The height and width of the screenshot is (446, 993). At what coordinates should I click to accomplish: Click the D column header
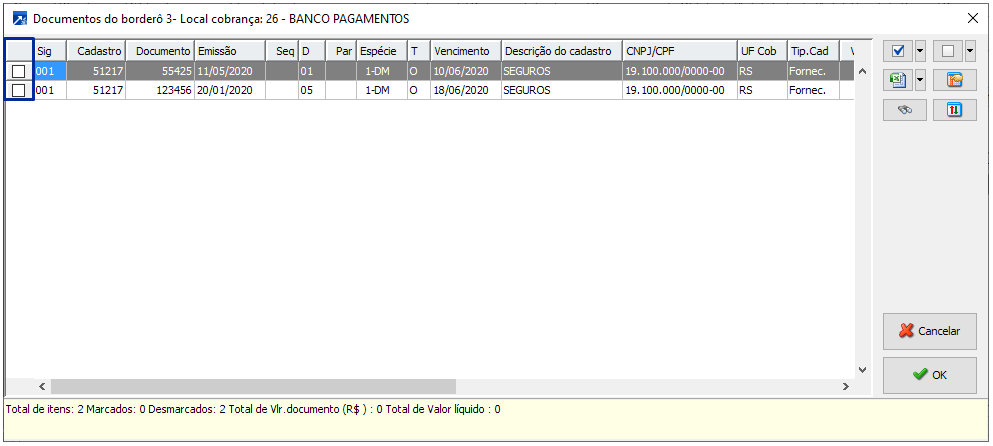pos(312,51)
